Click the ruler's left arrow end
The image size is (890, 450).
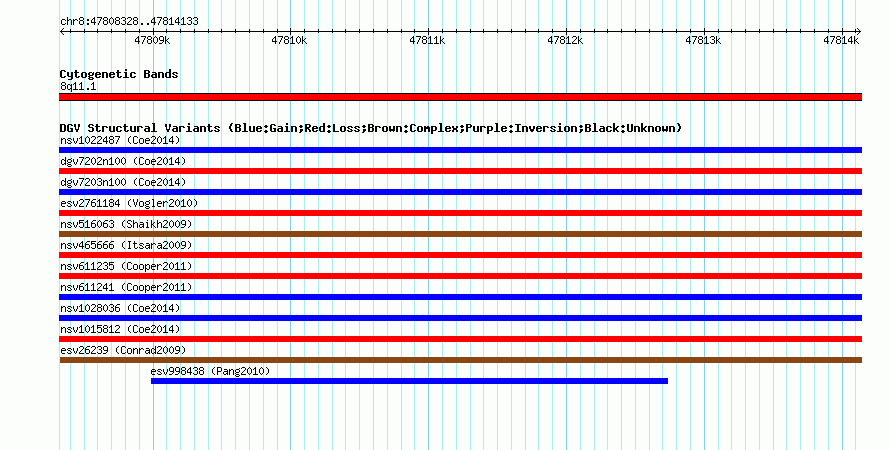(62, 32)
